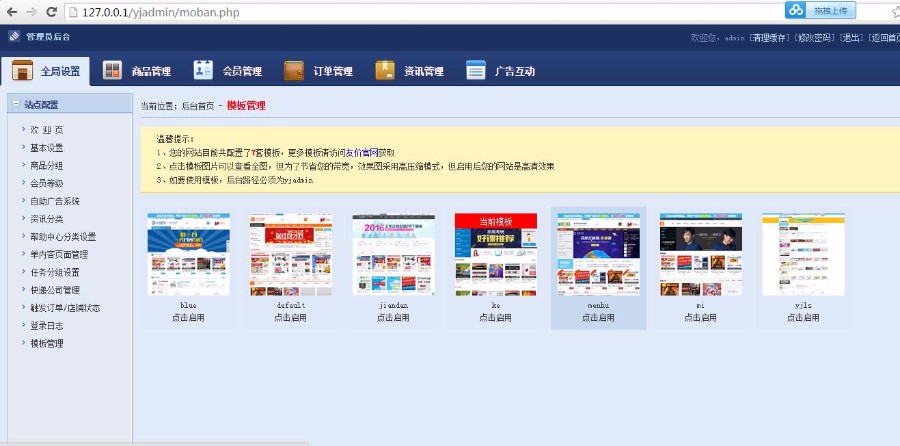
Task: Click 点击启用 under default template
Action: 290,317
